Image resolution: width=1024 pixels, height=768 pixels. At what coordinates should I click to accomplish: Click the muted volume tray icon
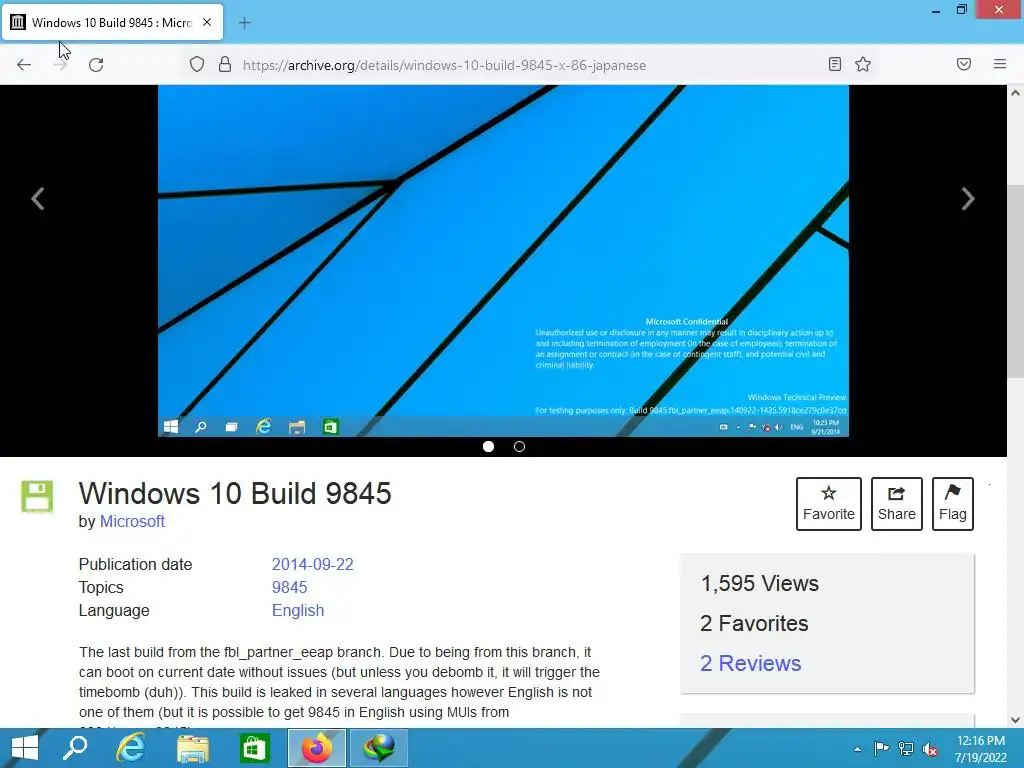(x=930, y=749)
